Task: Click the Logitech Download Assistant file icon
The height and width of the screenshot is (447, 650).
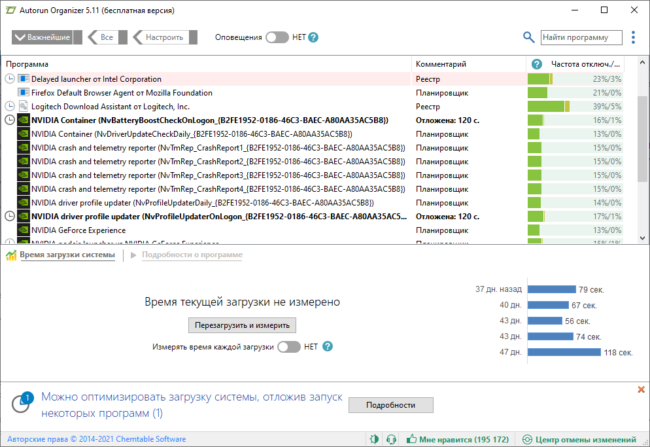Action: point(24,107)
